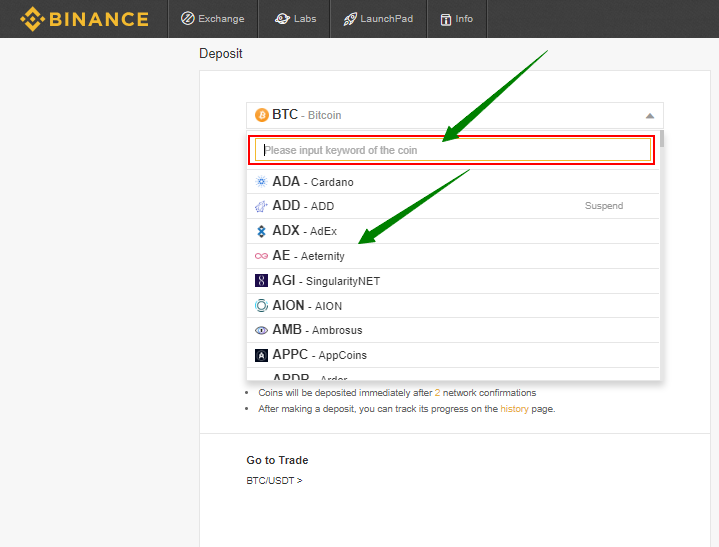Click the Ambrosus eye icon
719x547 pixels.
pos(261,330)
